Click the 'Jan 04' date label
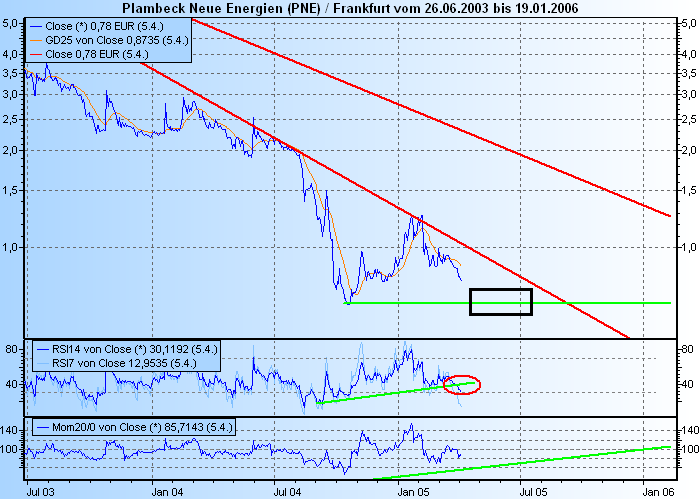The height and width of the screenshot is (500, 700). point(167,492)
